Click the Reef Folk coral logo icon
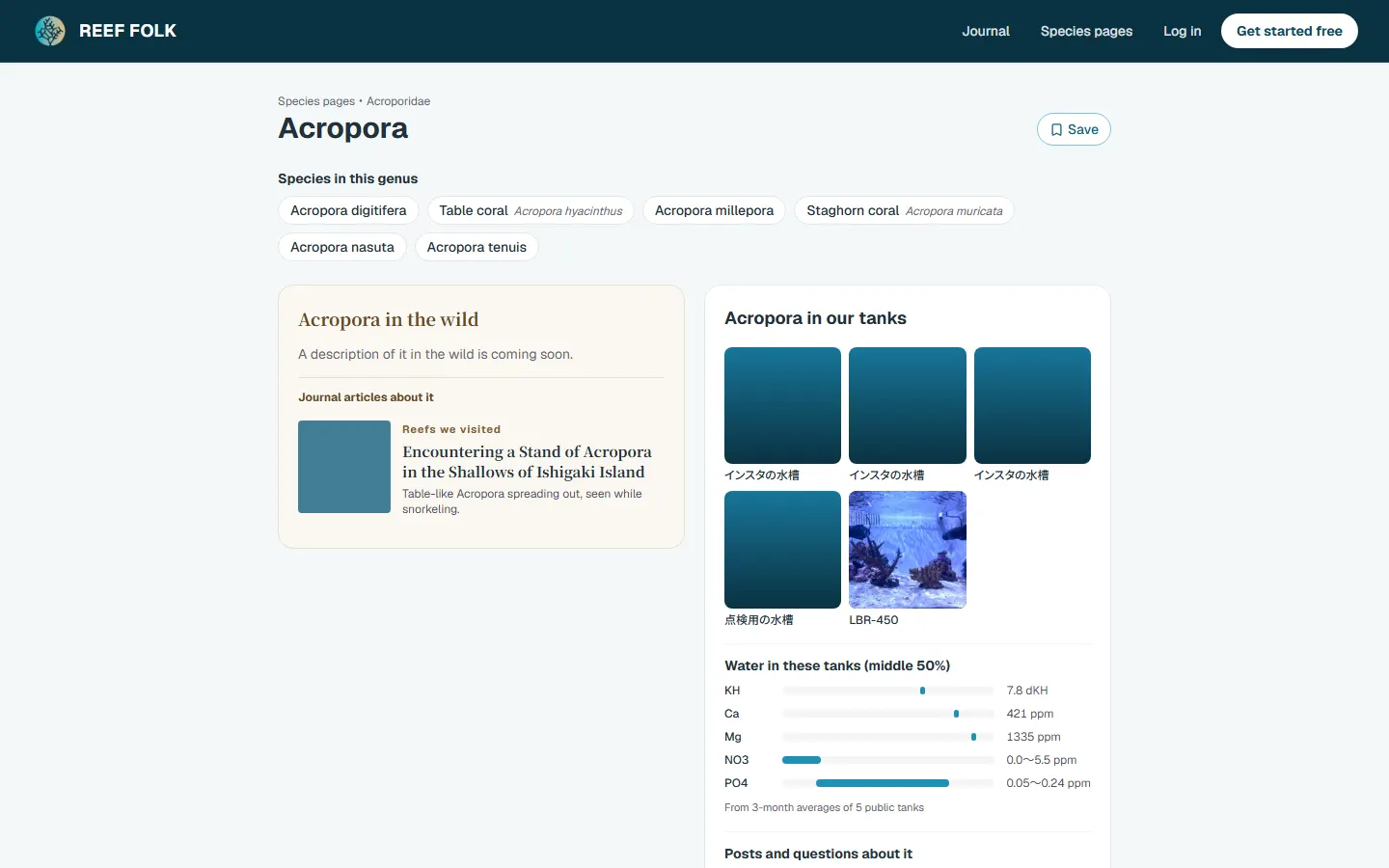Image resolution: width=1389 pixels, height=868 pixels. click(x=50, y=31)
